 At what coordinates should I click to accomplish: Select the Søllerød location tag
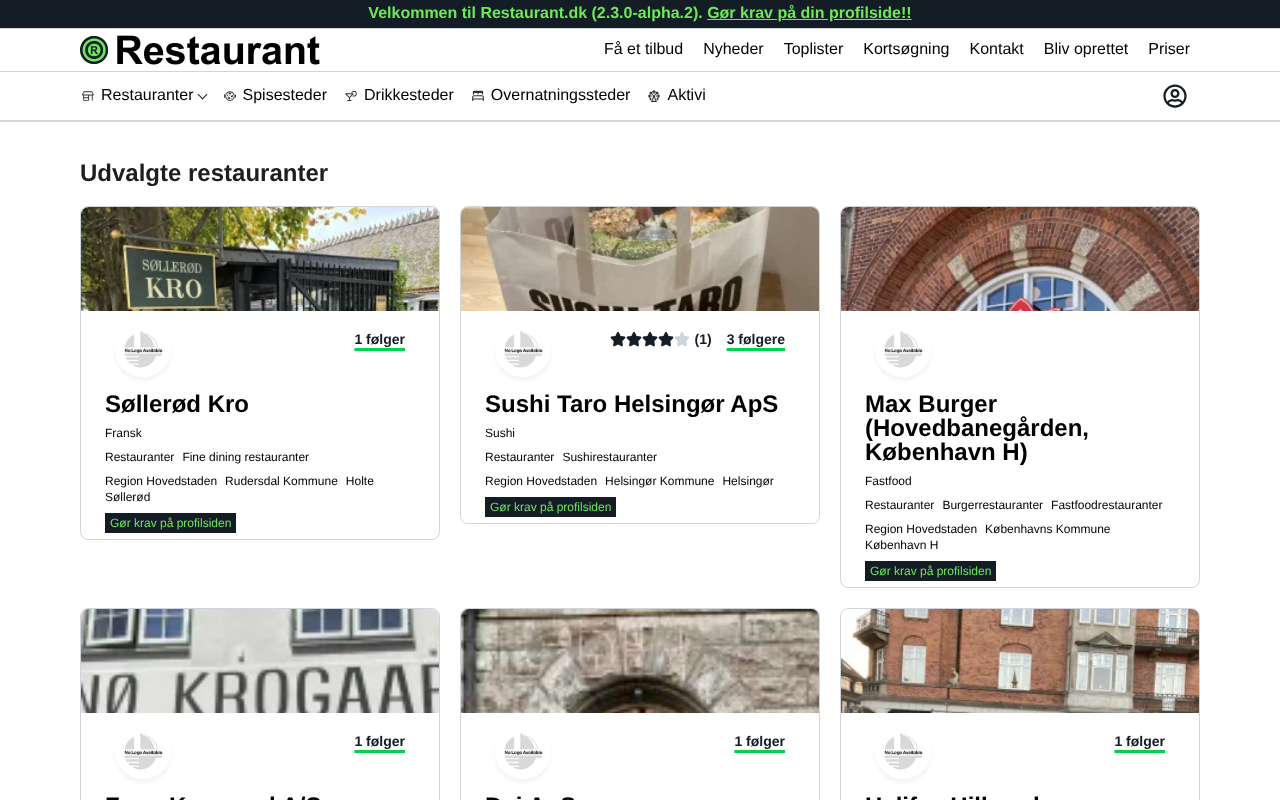(x=128, y=497)
